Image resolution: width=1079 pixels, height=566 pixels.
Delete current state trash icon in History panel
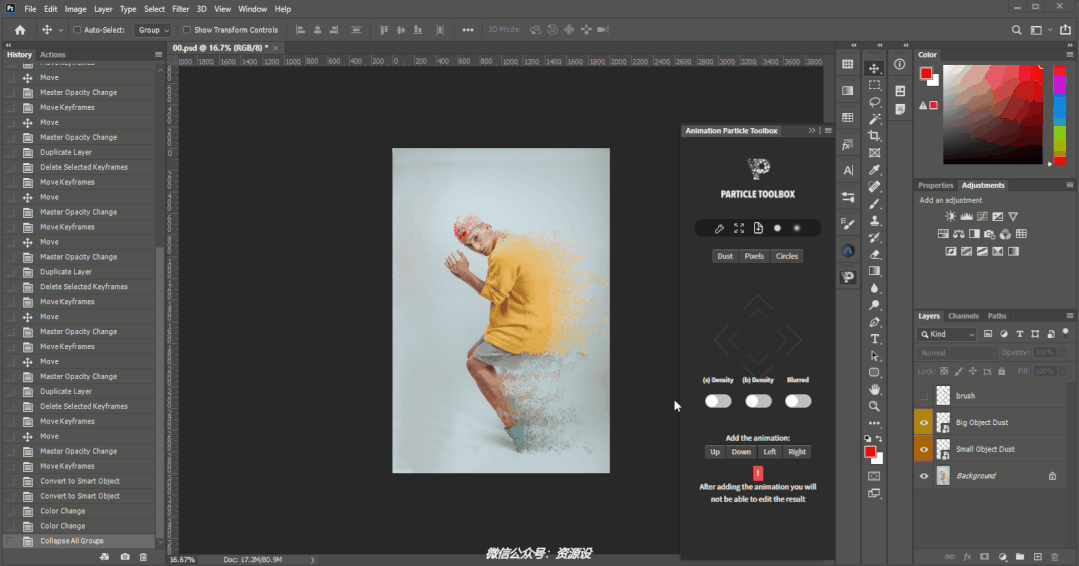[x=143, y=557]
